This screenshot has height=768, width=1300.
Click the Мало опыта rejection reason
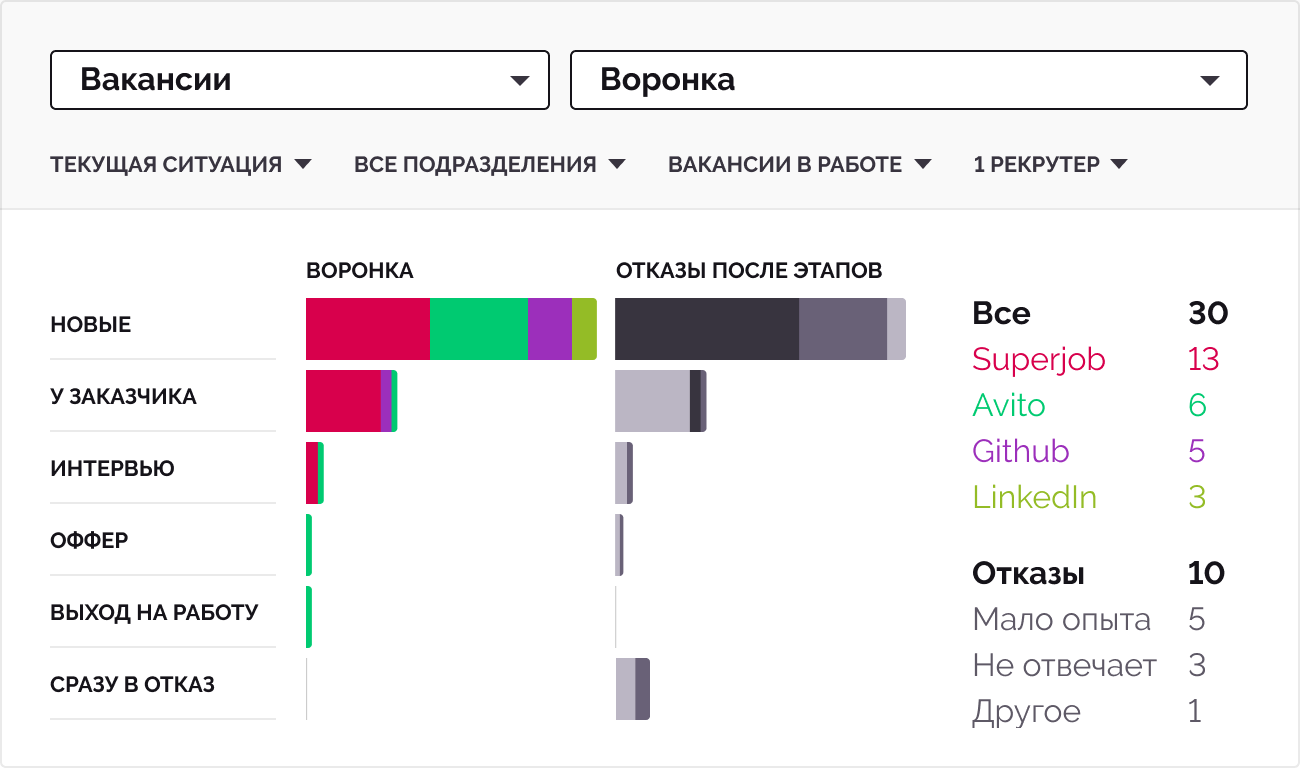point(1061,620)
